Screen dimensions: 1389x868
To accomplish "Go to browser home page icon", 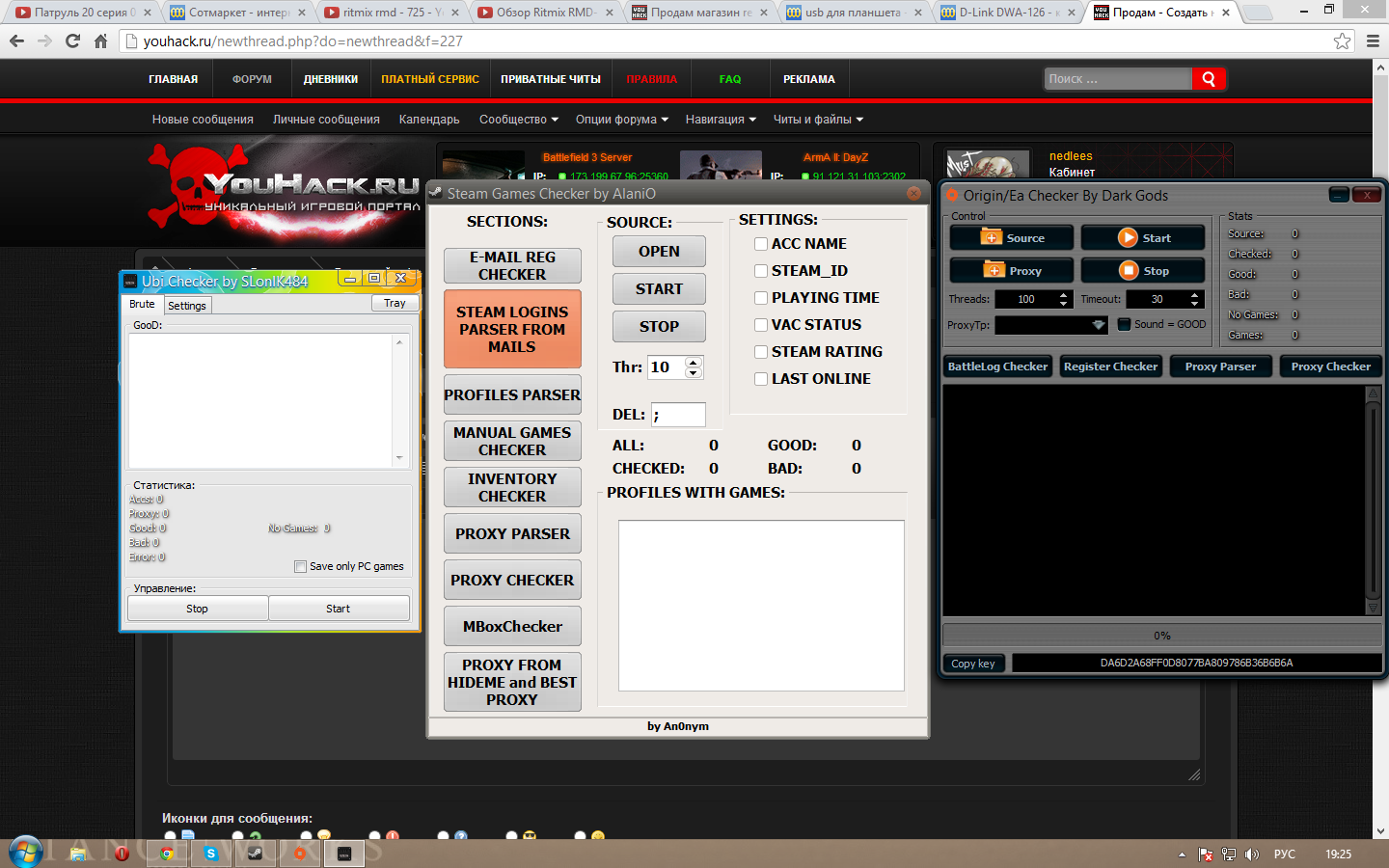I will 100,41.
